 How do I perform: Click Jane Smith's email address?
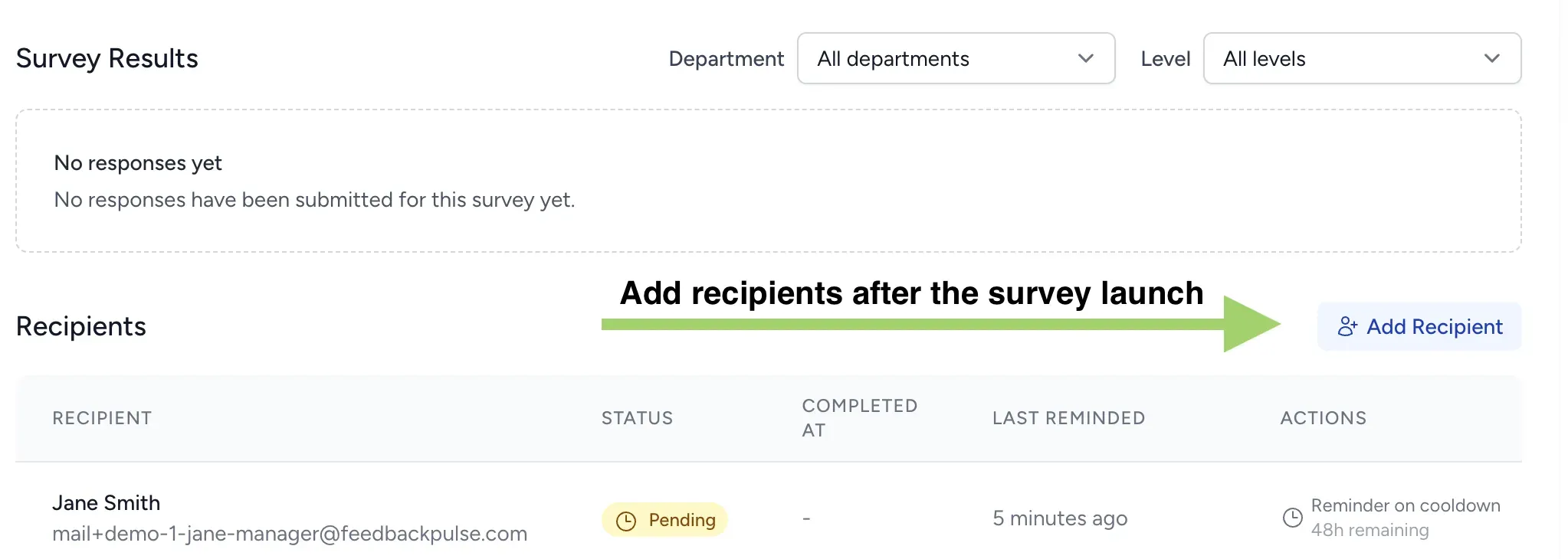point(290,534)
